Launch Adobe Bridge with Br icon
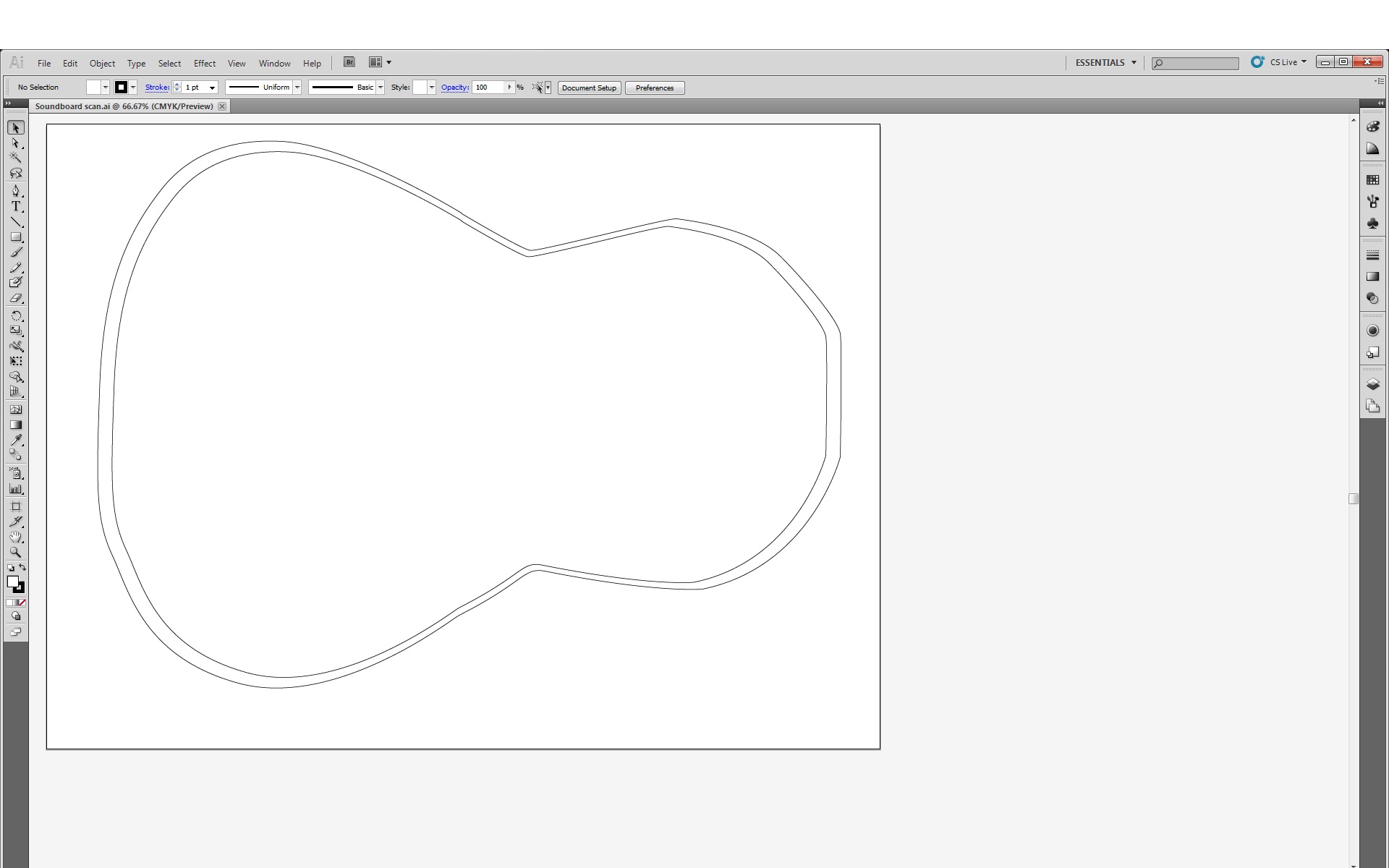The image size is (1389, 868). (x=349, y=62)
